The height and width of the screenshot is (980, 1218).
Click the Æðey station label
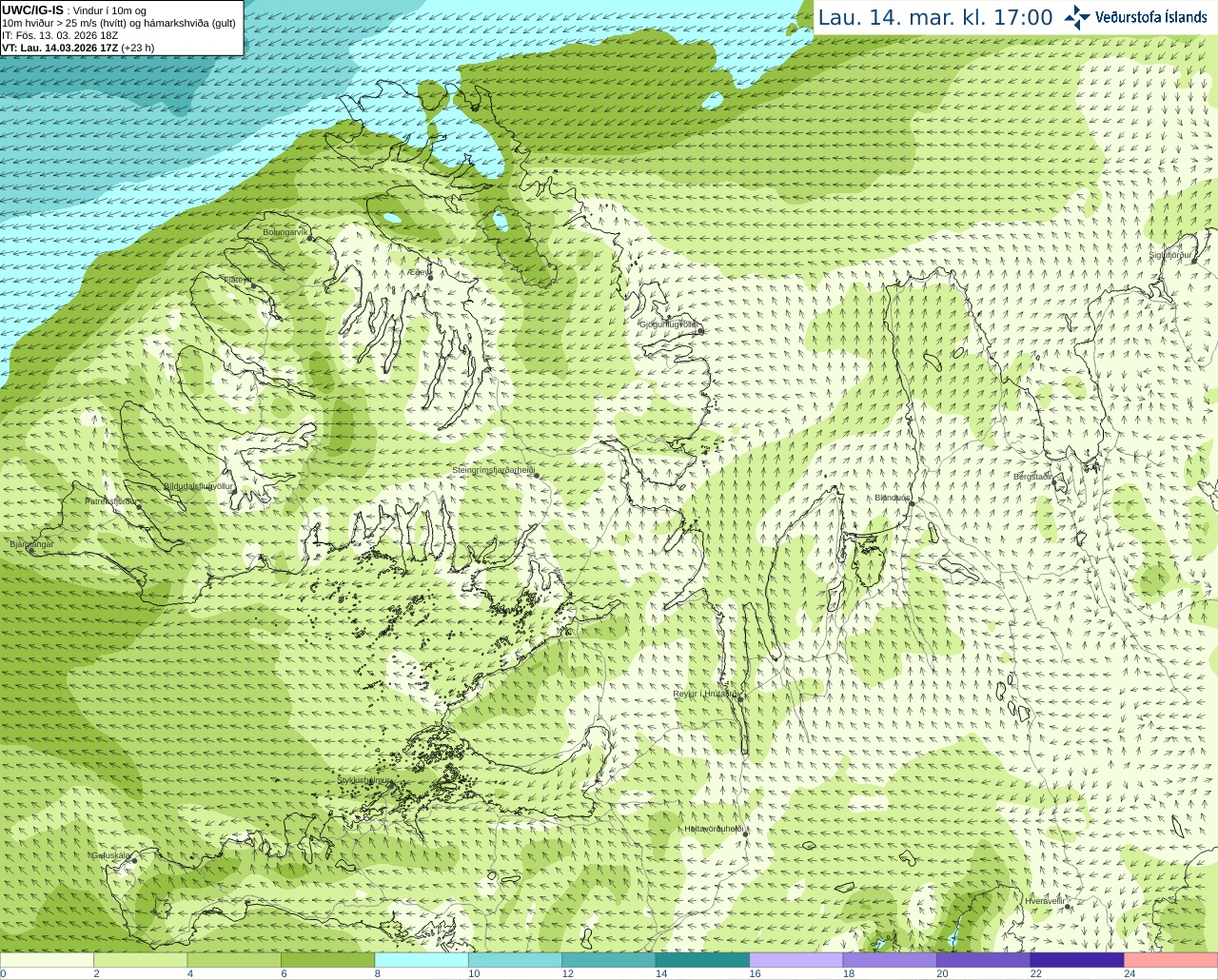click(418, 272)
